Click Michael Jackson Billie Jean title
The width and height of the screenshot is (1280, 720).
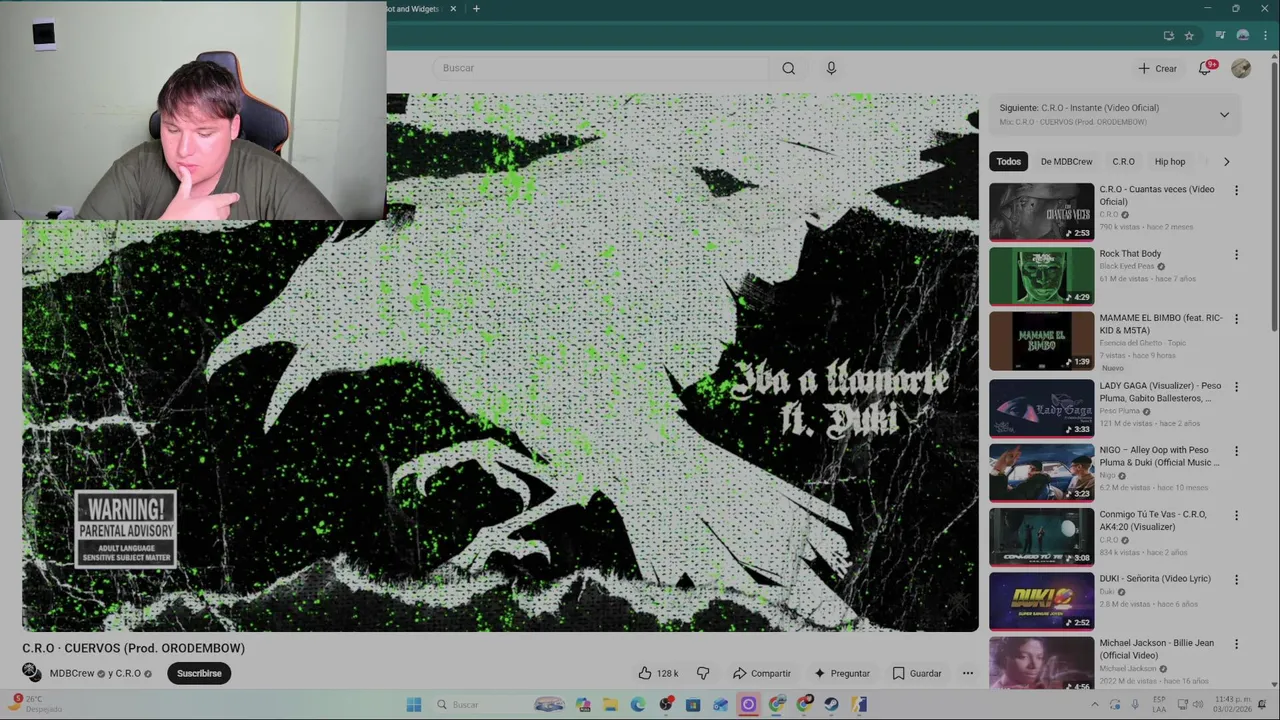pyautogui.click(x=1156, y=649)
